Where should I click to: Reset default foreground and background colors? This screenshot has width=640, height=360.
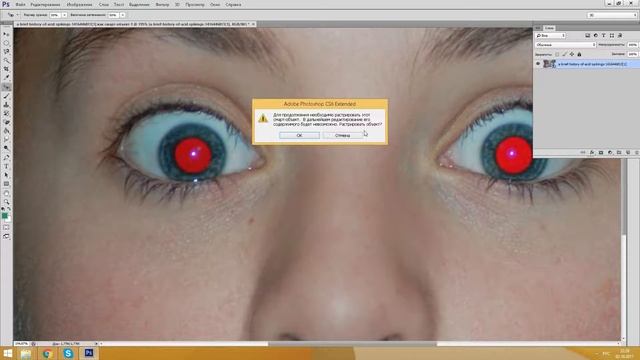[3, 209]
